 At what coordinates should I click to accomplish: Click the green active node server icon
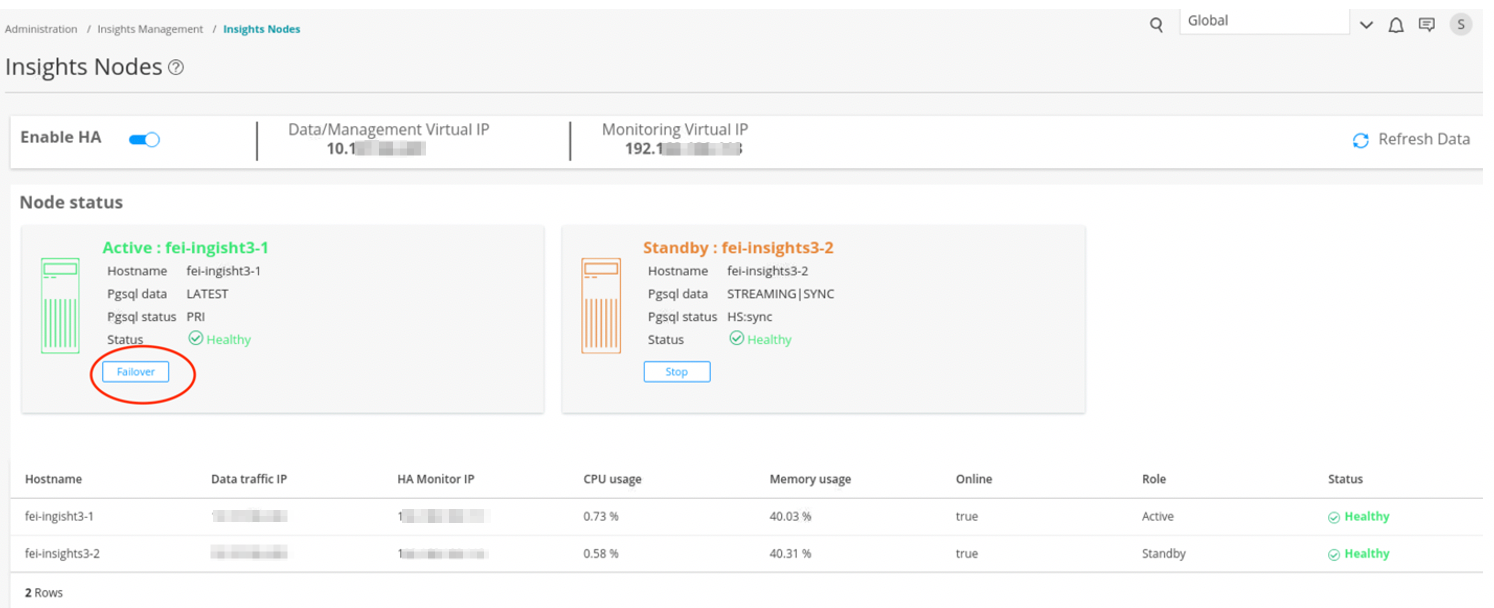60,305
